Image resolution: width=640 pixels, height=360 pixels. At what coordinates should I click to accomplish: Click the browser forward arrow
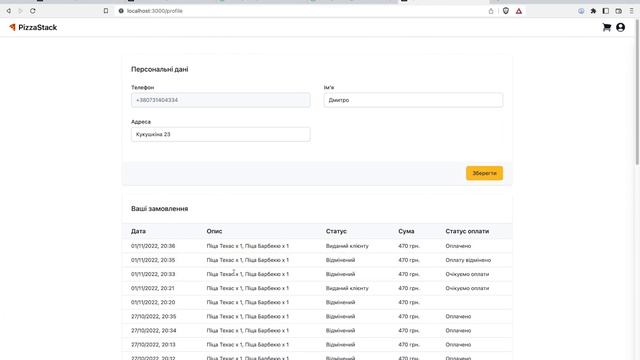pos(20,11)
